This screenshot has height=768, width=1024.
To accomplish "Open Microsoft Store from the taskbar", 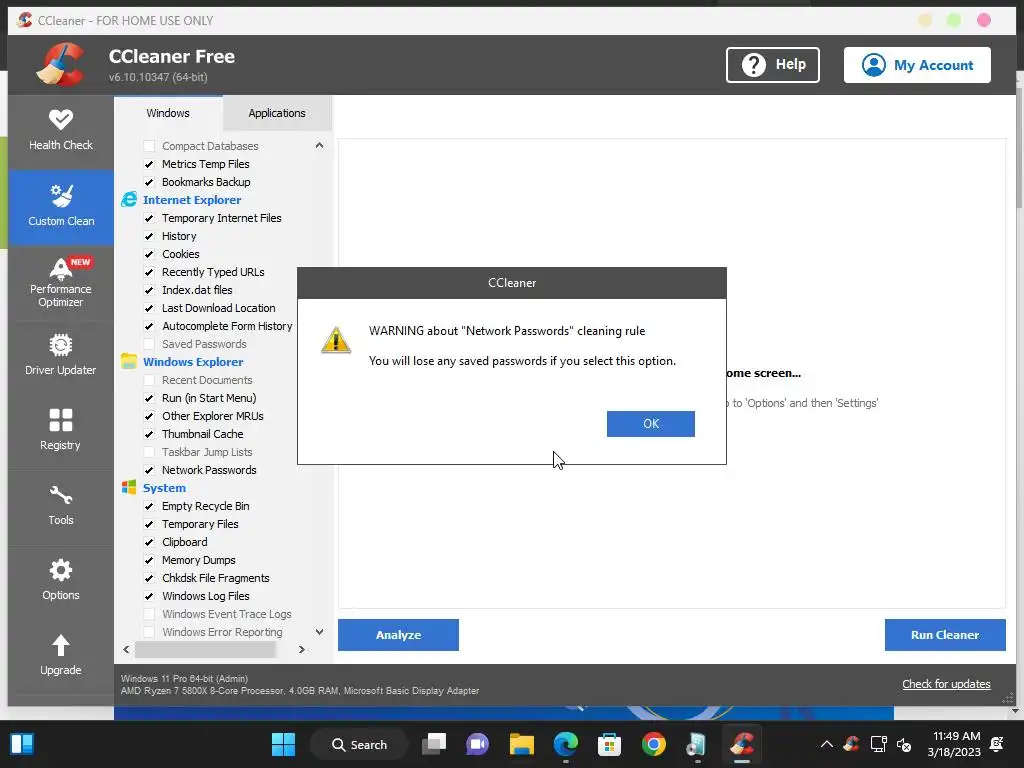I will (x=609, y=744).
